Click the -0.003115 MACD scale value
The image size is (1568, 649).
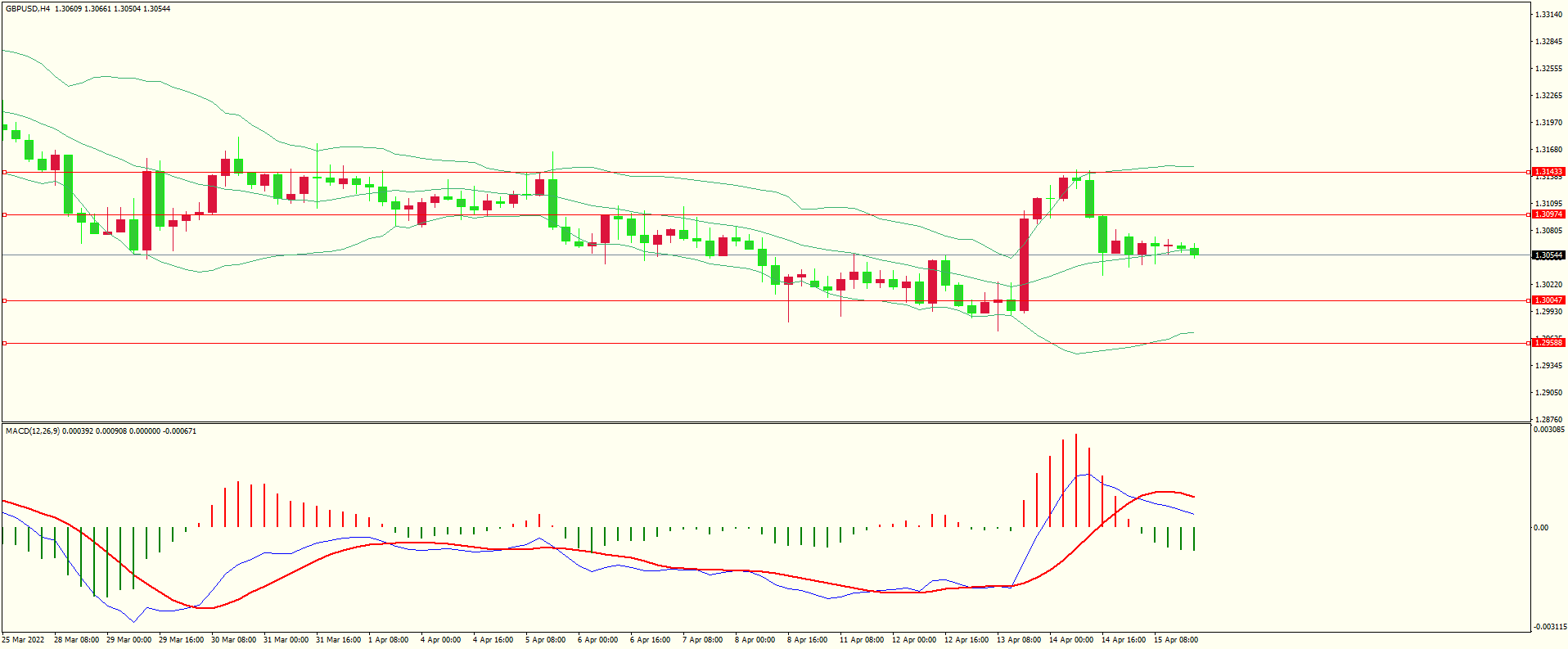(1549, 627)
